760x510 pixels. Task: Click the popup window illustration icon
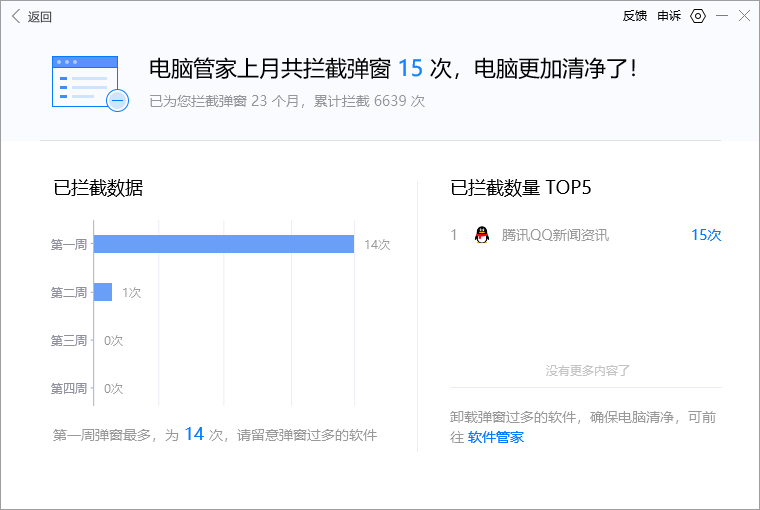click(x=89, y=83)
